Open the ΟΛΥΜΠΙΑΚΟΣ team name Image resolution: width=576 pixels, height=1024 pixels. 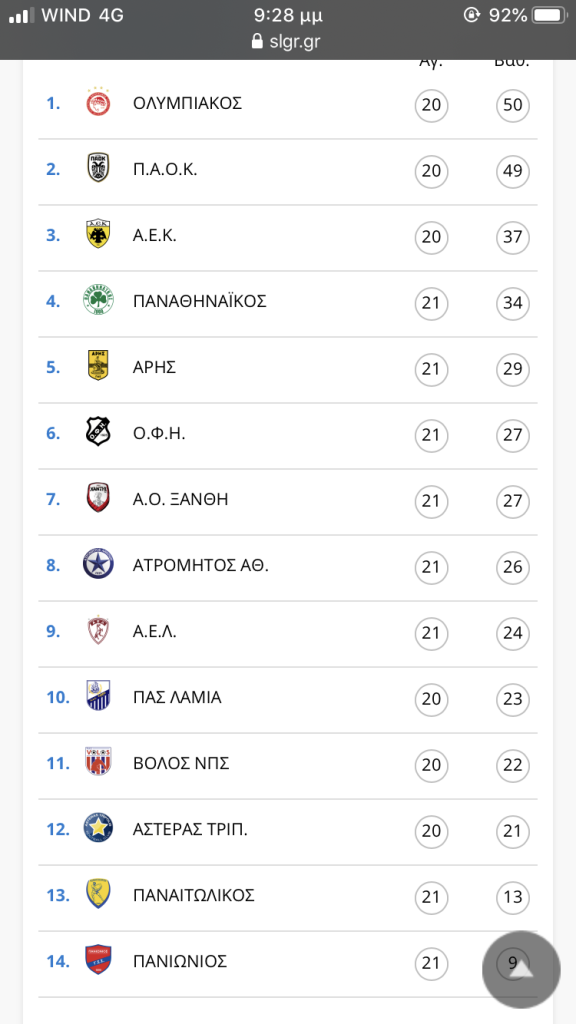187,103
